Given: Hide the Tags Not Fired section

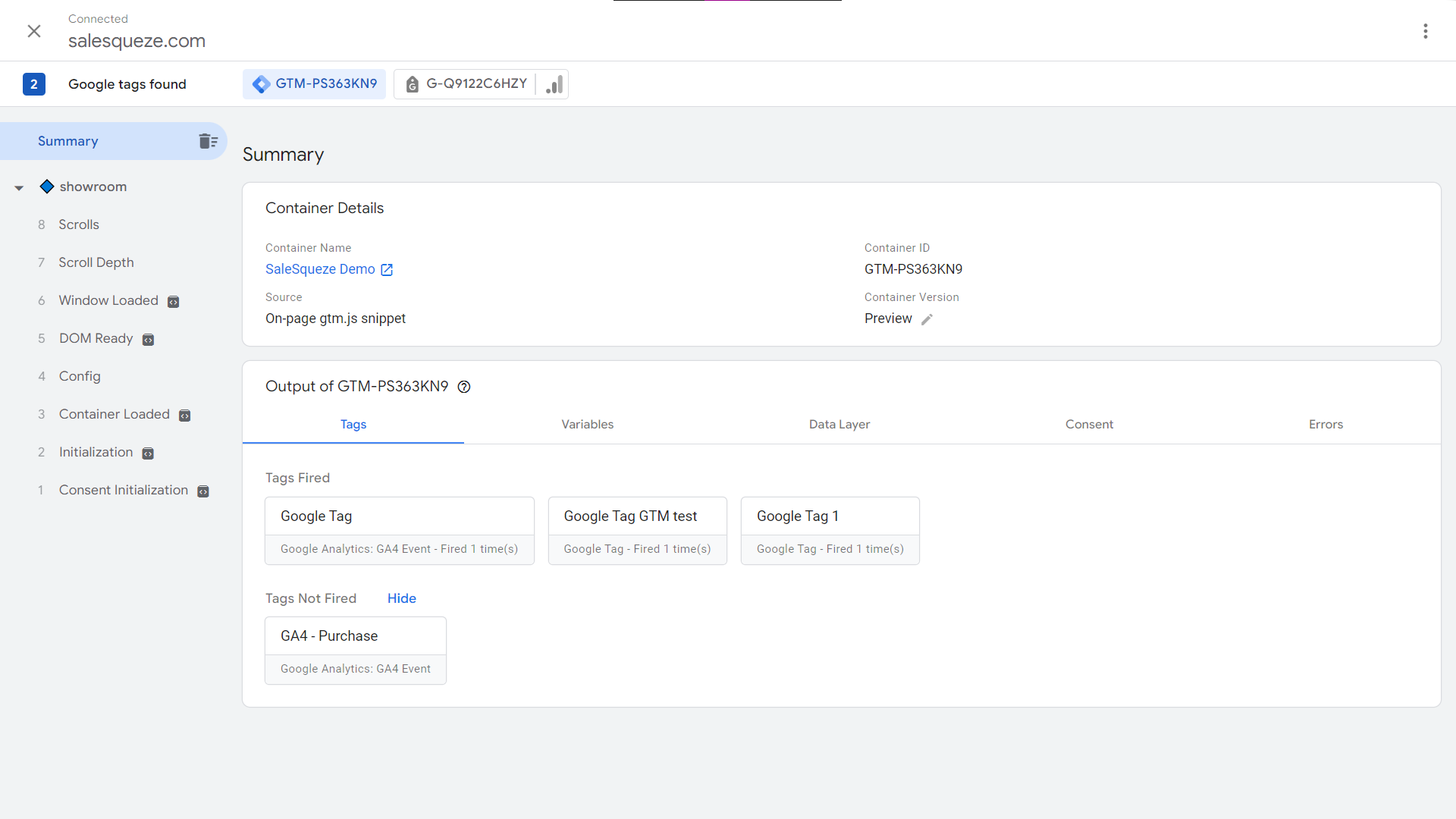Looking at the screenshot, I should [401, 598].
